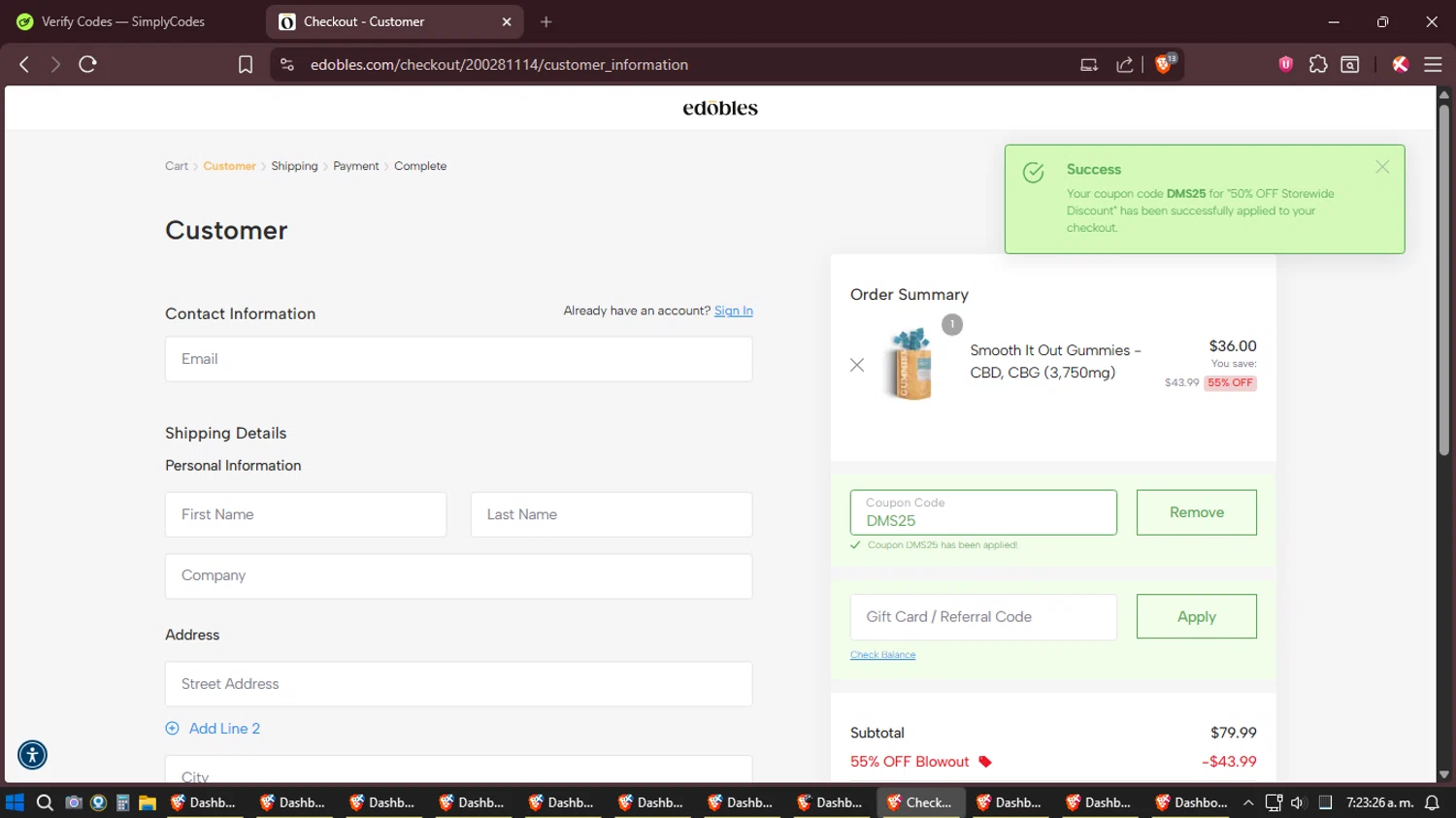Open the browser sidebar search panel icon
The height and width of the screenshot is (818, 1456).
coord(1350,64)
